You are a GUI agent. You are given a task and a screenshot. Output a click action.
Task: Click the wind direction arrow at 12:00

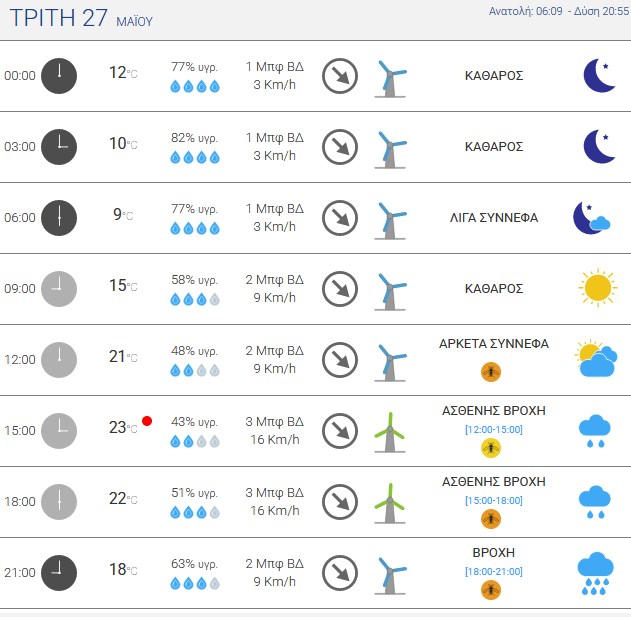[x=340, y=360]
